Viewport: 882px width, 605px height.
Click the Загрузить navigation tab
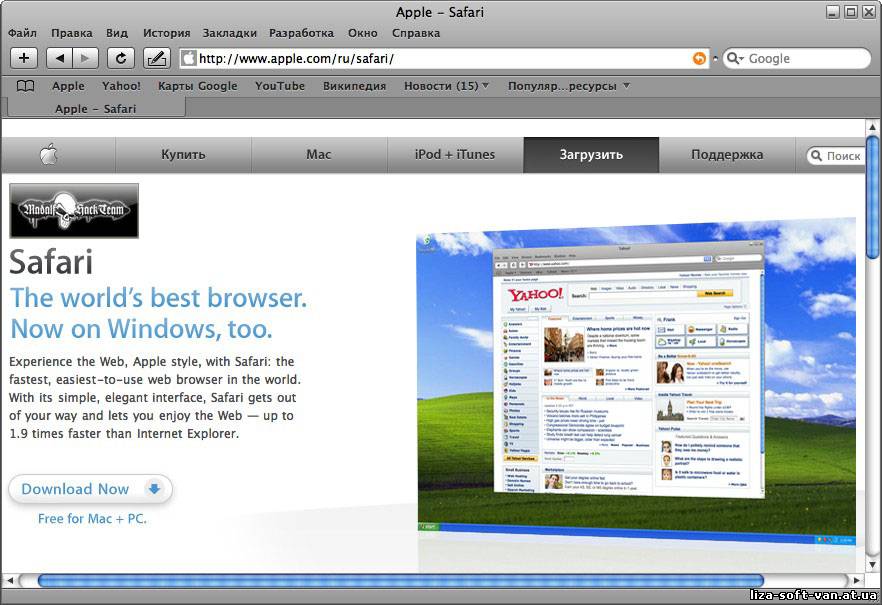point(591,155)
